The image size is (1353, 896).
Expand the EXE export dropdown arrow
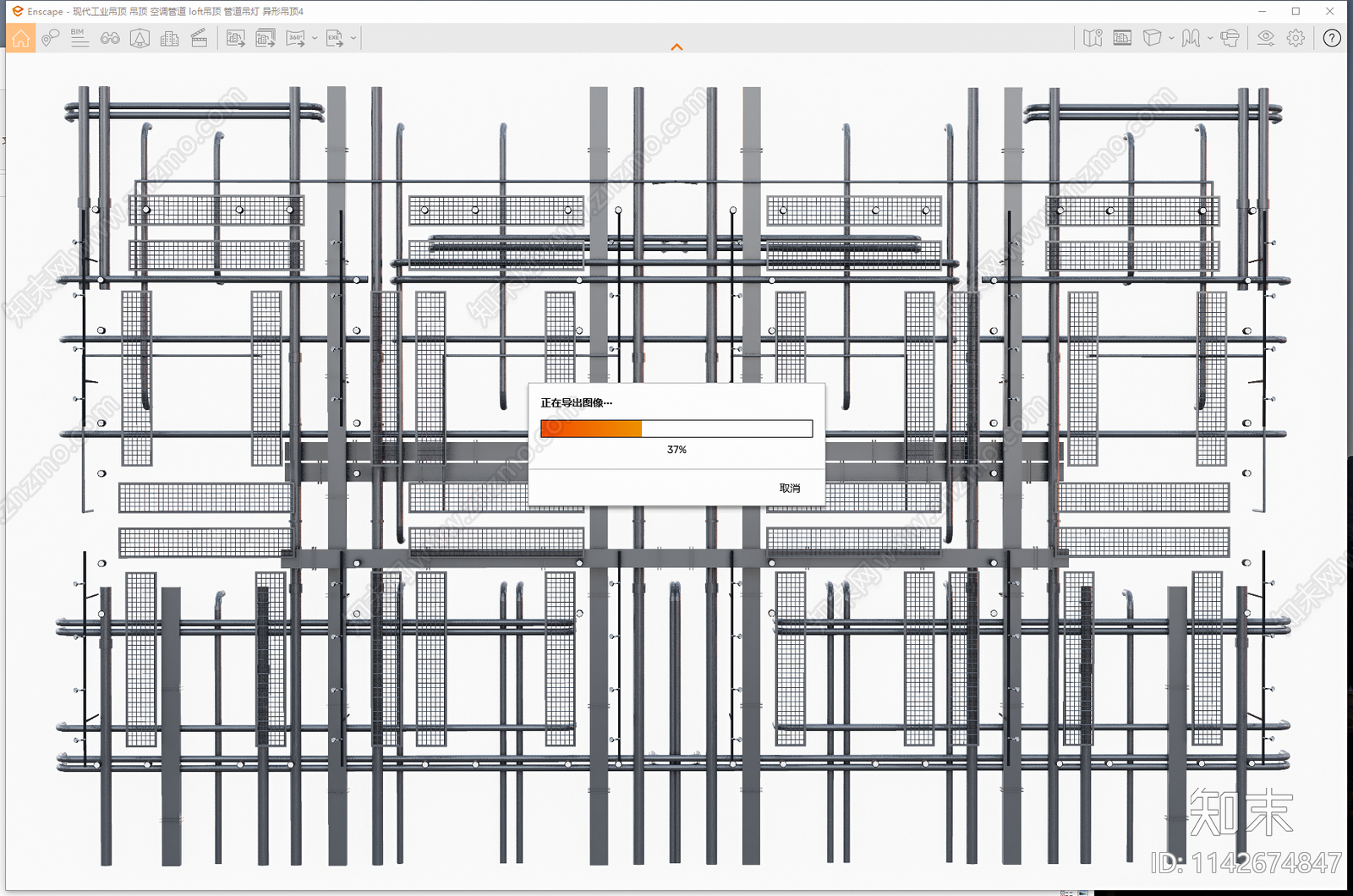[x=353, y=38]
